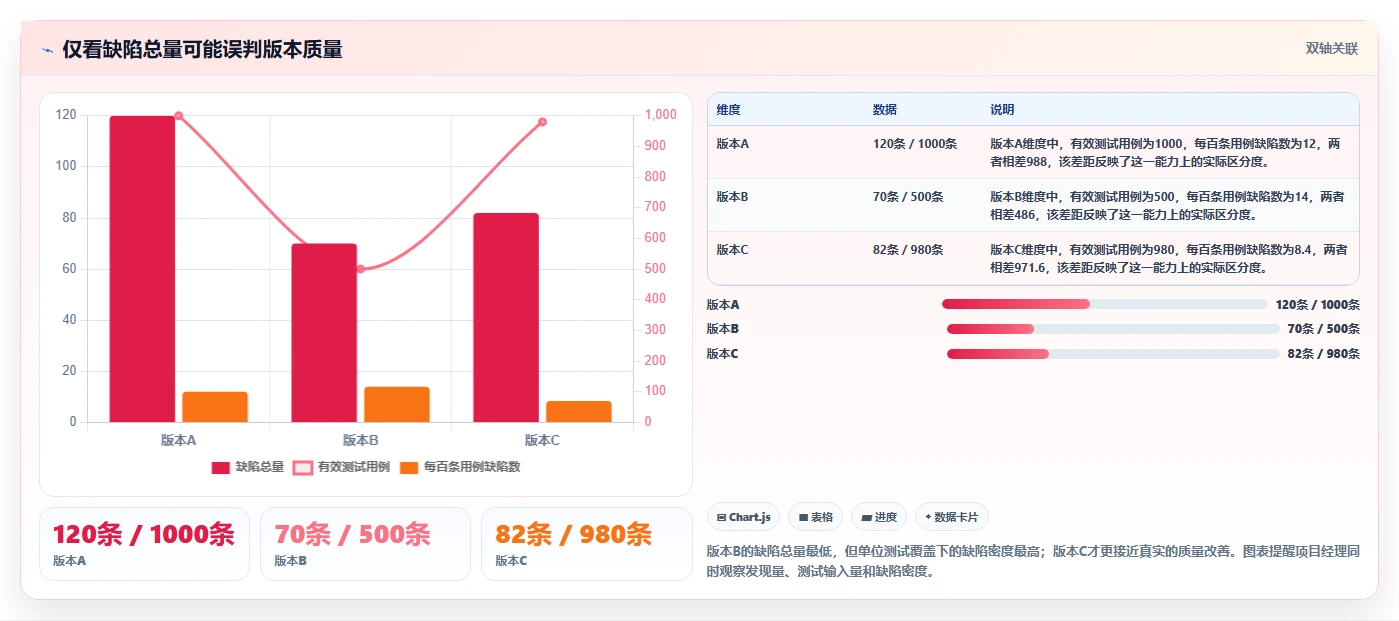This screenshot has width=1399, height=621.
Task: Click 版本A orange density bar
Action: 215,407
